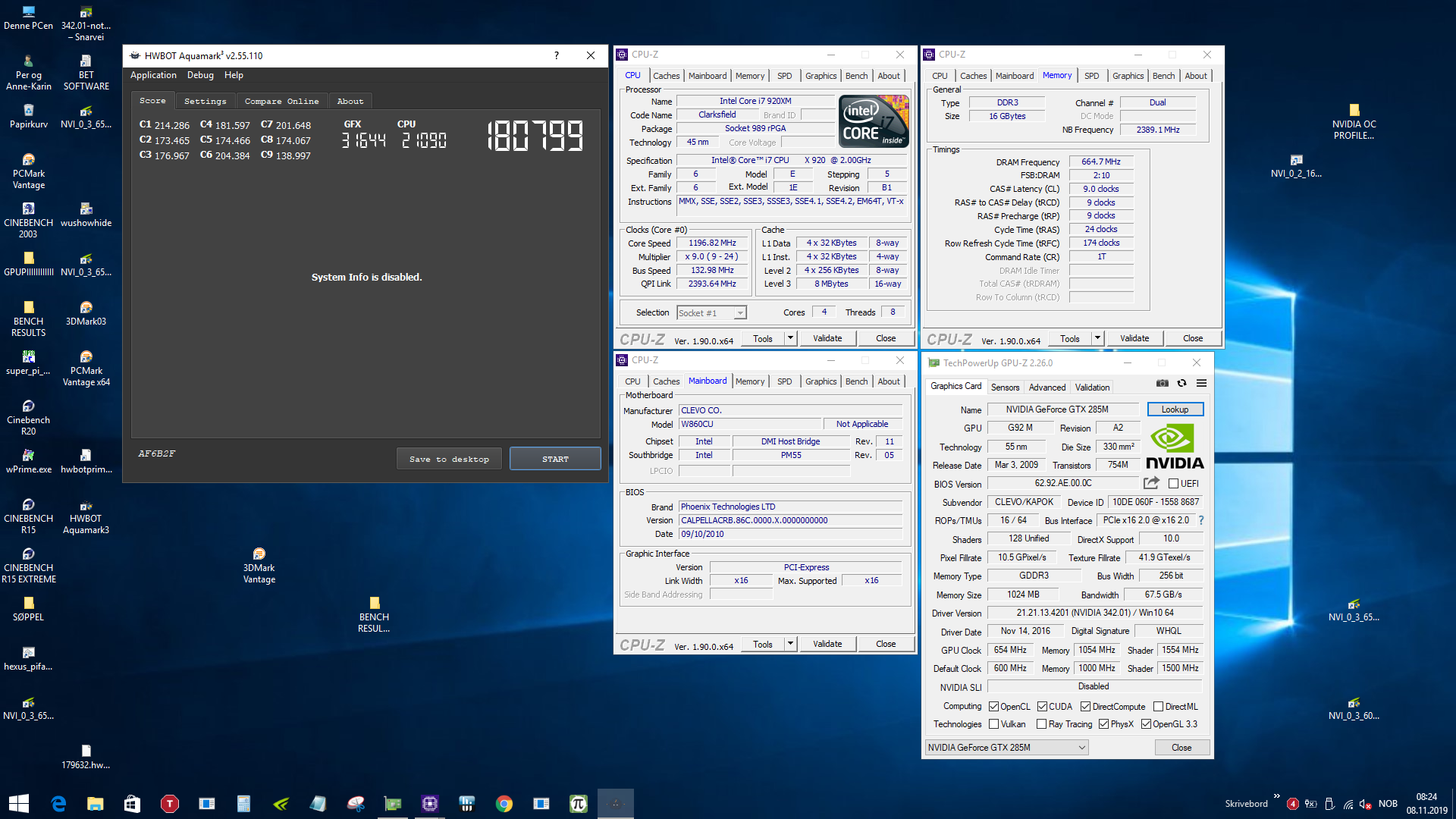
Task: Expand Tools arrow in CPU-Z Mainboard window
Action: 790,644
